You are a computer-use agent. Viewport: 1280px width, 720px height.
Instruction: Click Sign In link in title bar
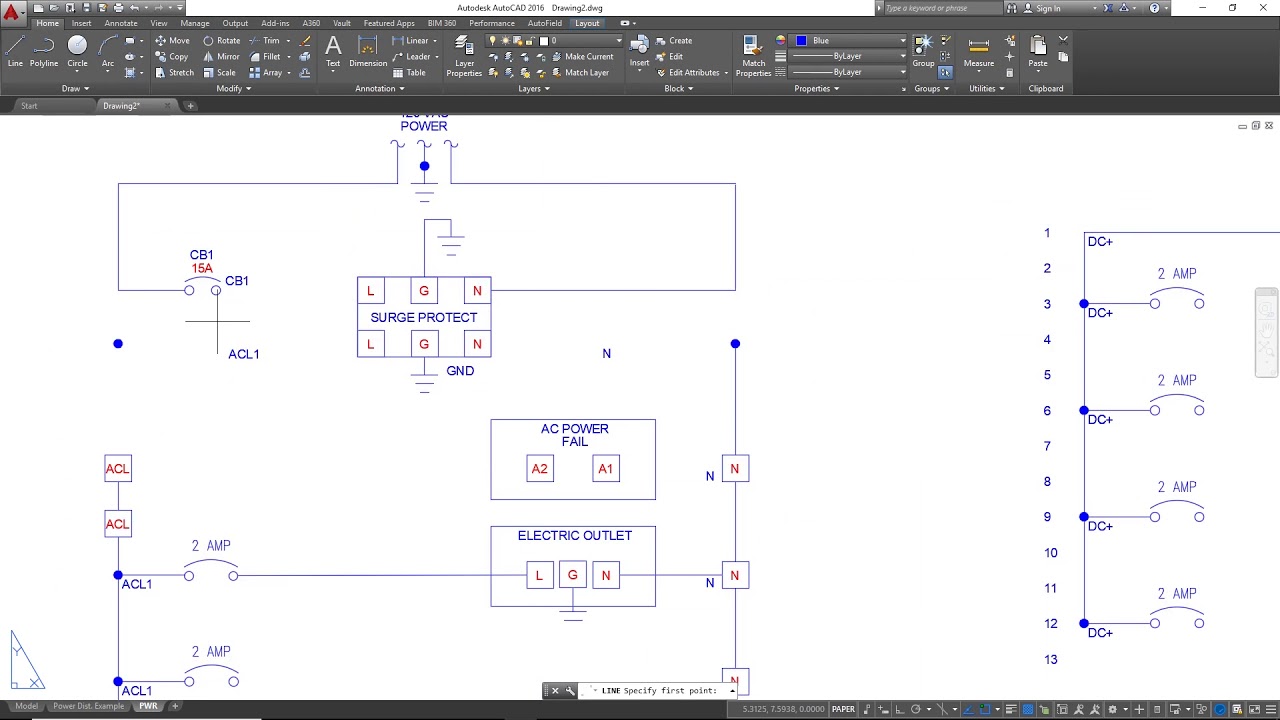pos(1048,8)
